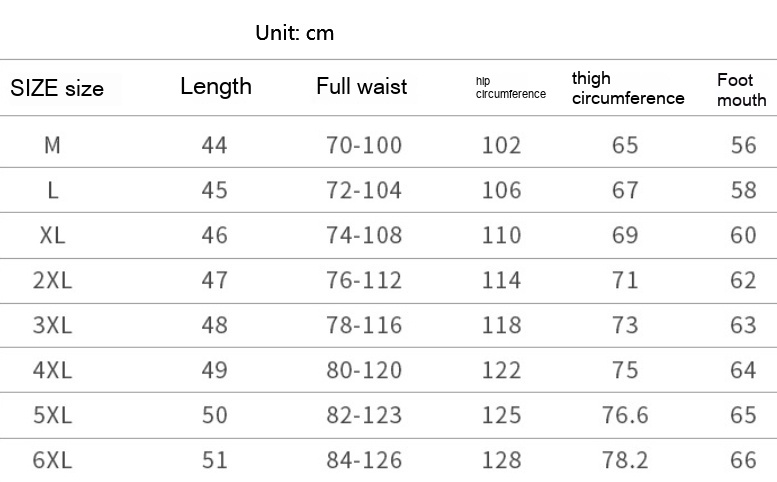The height and width of the screenshot is (482, 777).
Task: Click the waist range 70-100 cell
Action: 364,145
